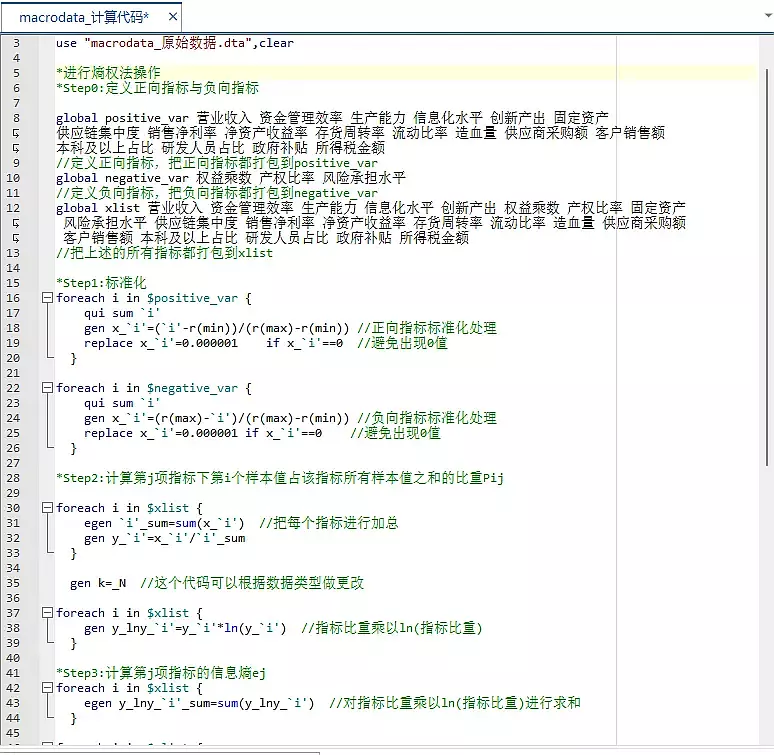Viewport: 774px width, 755px height.
Task: Click the comment //正向指标标准化处理
Action: pos(427,328)
